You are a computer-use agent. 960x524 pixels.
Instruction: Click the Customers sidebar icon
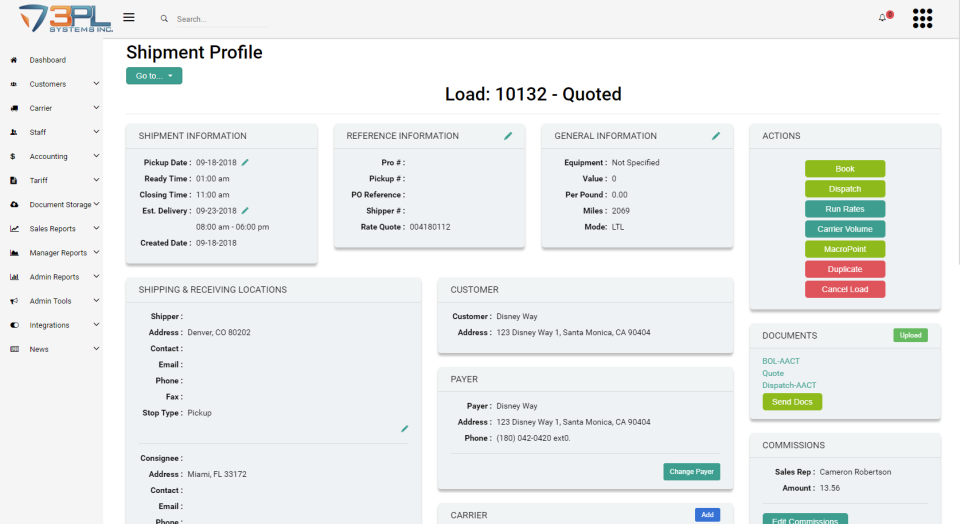coord(13,84)
